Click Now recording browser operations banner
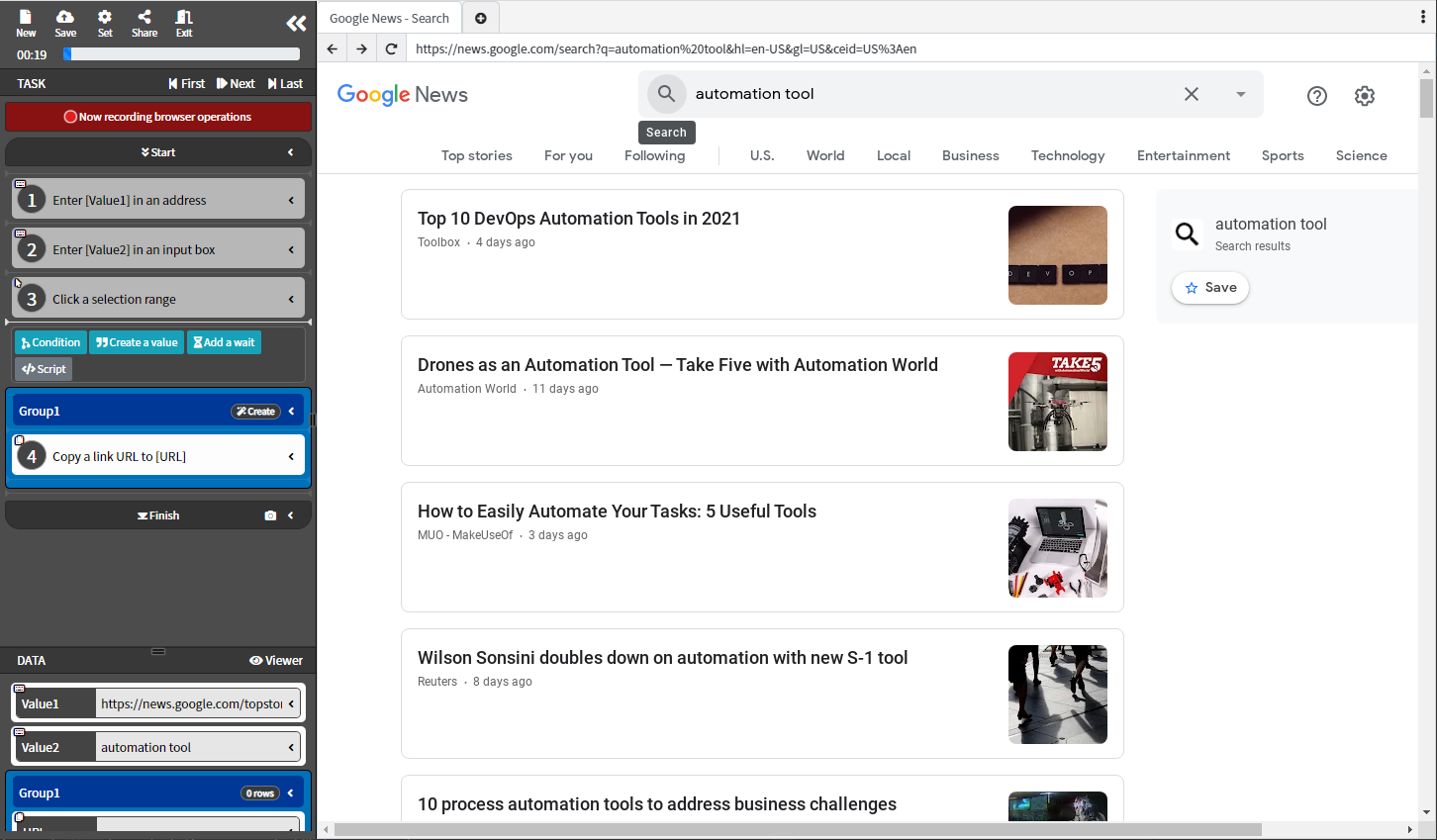This screenshot has width=1437, height=840. (x=158, y=117)
